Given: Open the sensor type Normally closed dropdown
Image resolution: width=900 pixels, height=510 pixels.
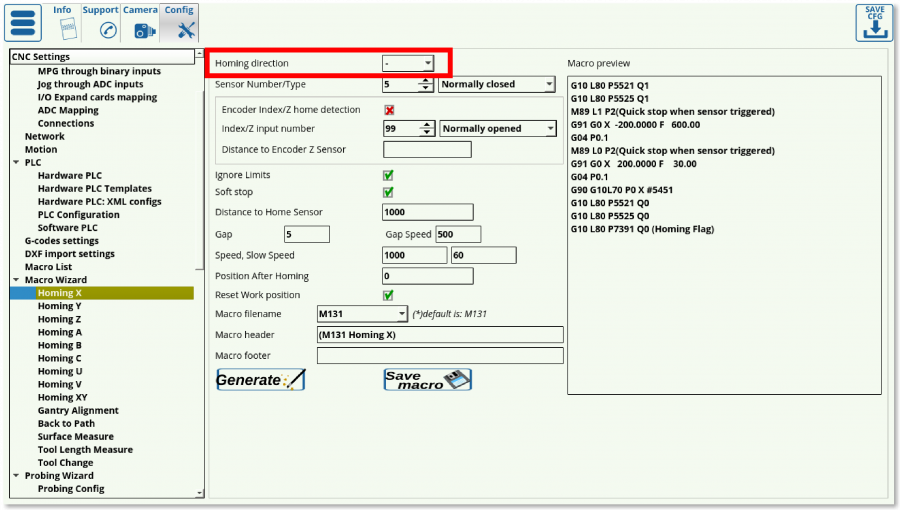Looking at the screenshot, I should click(x=497, y=85).
